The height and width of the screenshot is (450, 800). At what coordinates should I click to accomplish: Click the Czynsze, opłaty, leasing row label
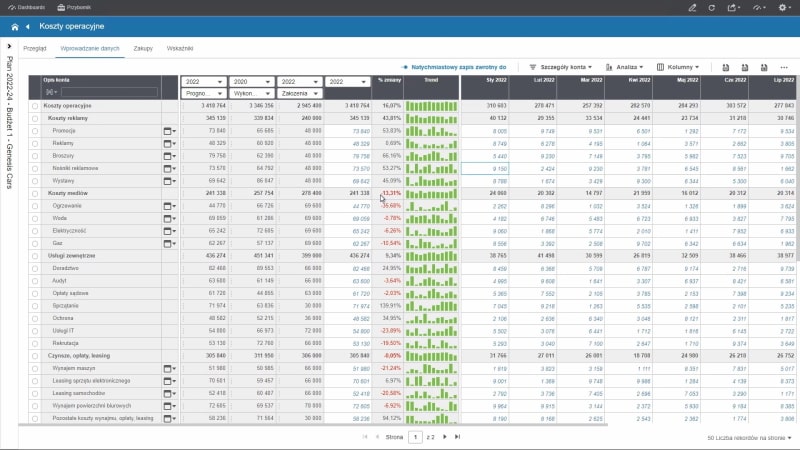(x=79, y=356)
